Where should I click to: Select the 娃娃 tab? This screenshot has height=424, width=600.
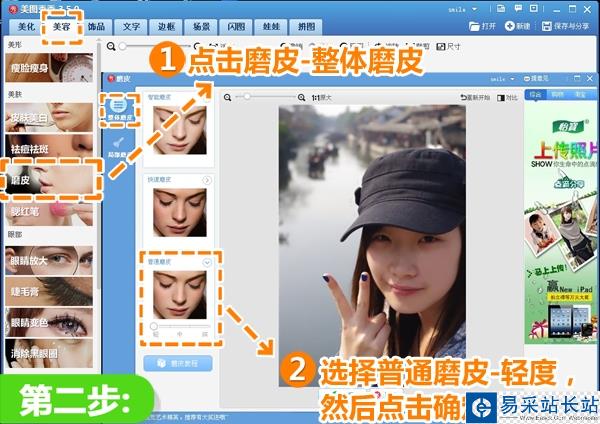point(271,26)
